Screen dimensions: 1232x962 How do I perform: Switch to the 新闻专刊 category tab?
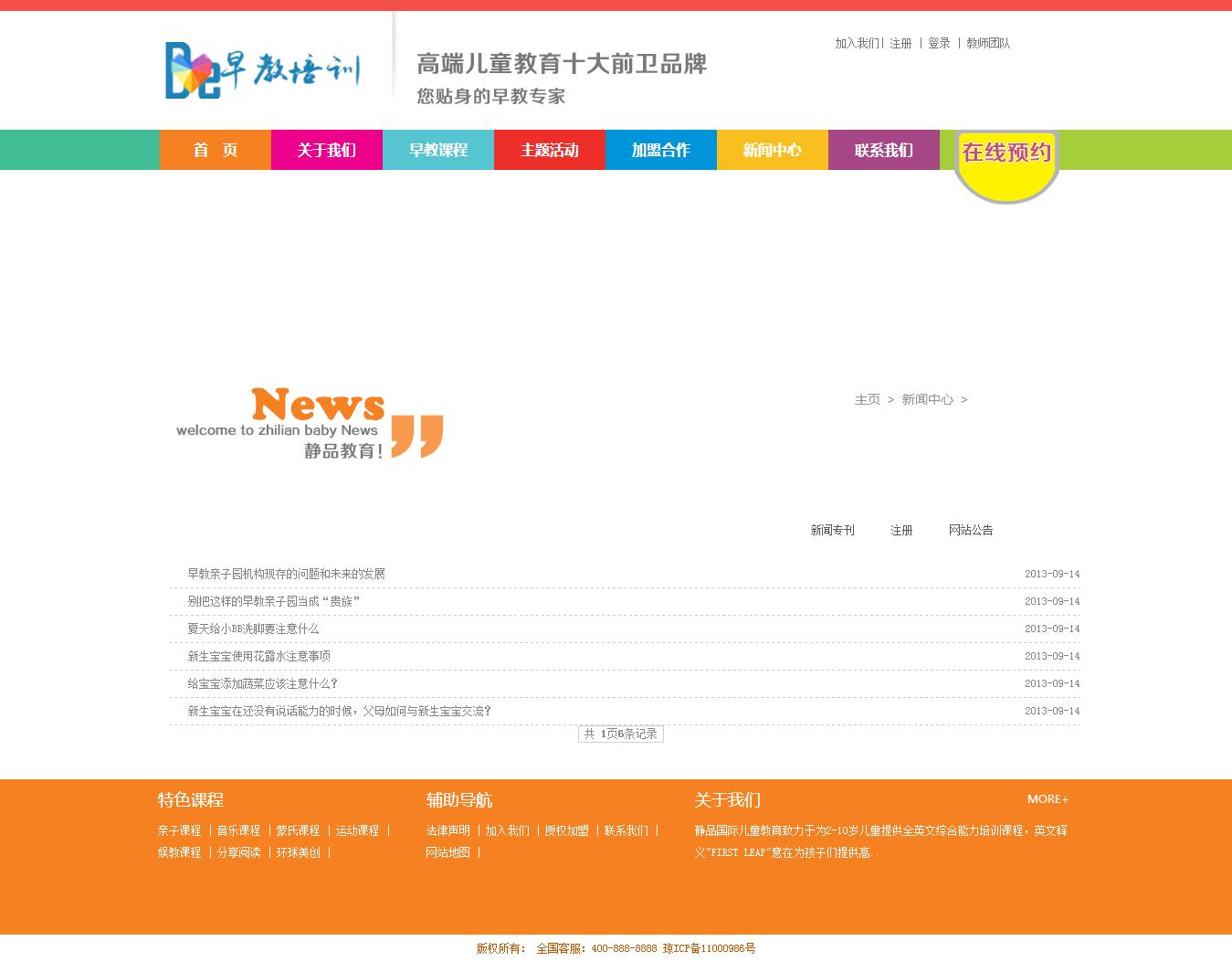pyautogui.click(x=832, y=530)
